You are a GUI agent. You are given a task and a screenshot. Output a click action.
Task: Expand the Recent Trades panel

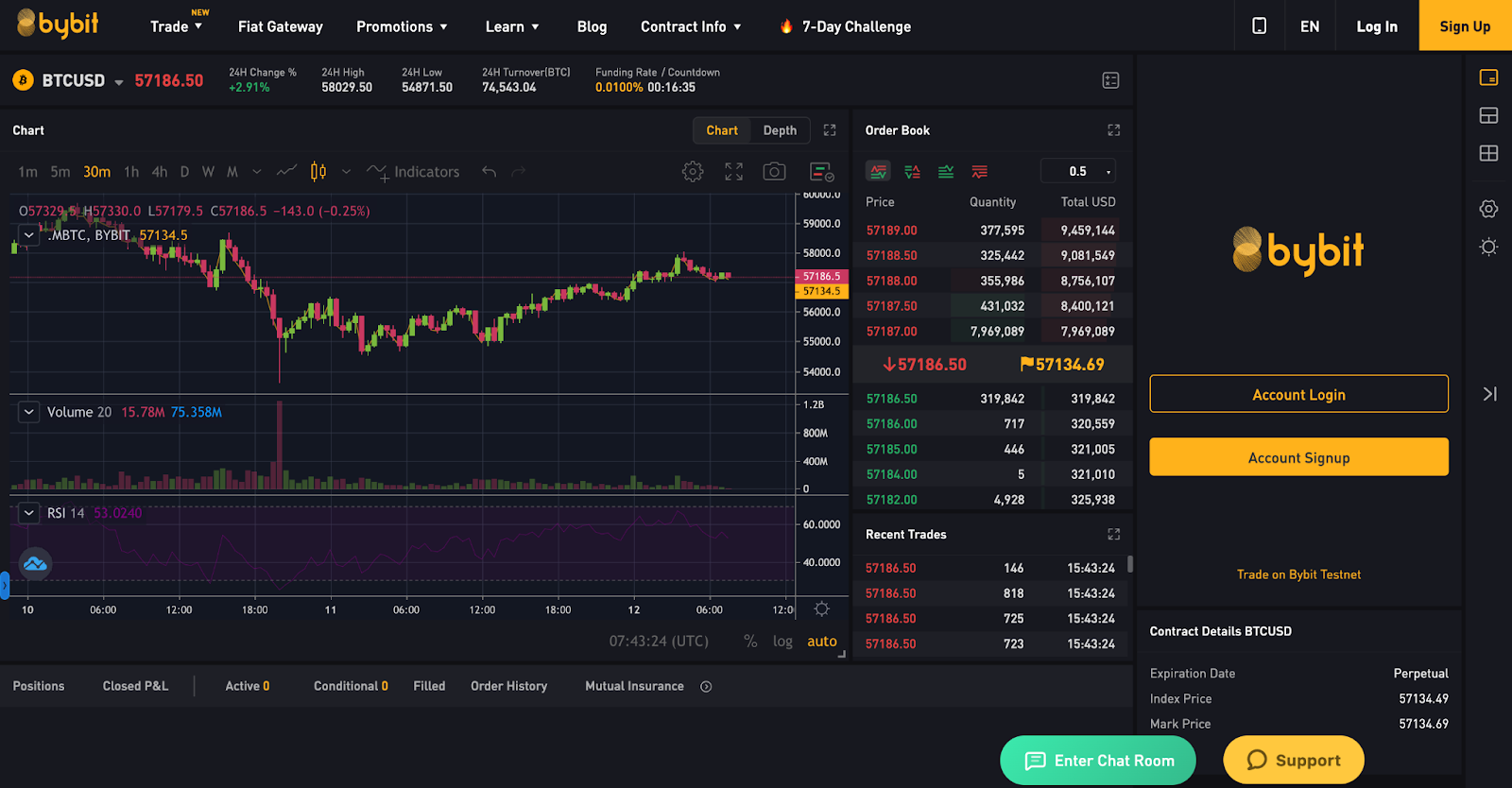point(1114,535)
